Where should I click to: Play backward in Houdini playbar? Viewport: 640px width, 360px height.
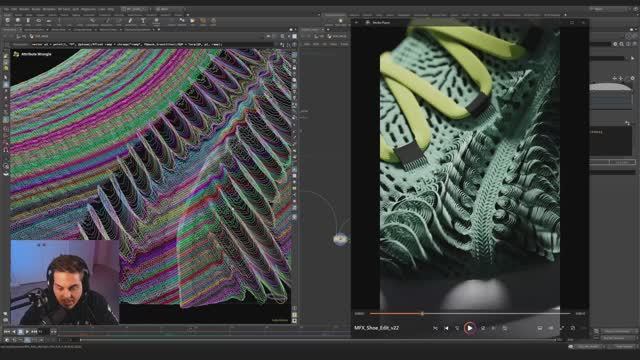point(14,332)
